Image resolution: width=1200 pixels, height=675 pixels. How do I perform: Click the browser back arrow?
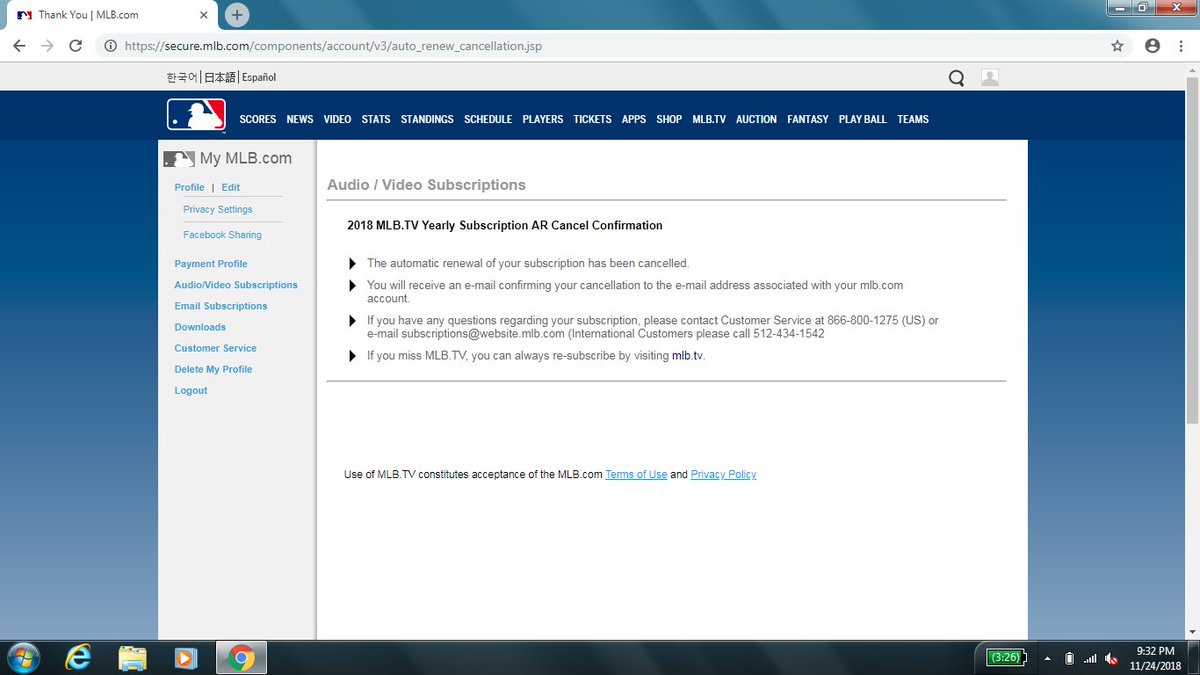pyautogui.click(x=19, y=46)
